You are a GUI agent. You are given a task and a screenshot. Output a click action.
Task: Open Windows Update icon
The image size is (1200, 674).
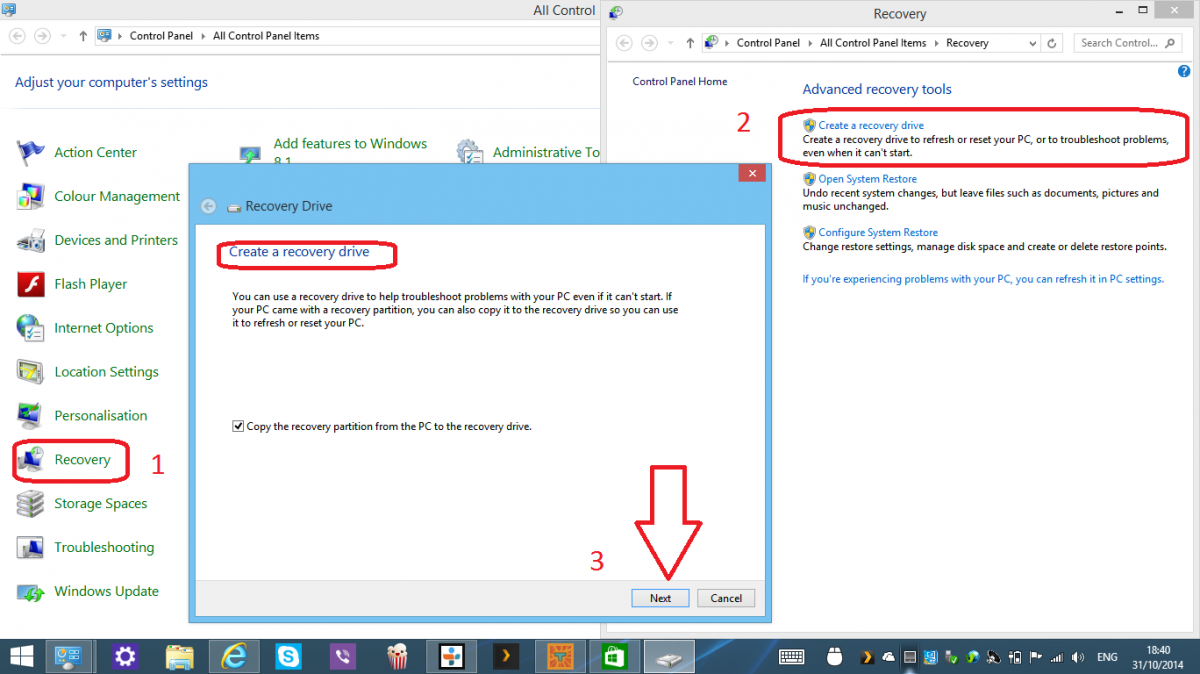point(31,591)
